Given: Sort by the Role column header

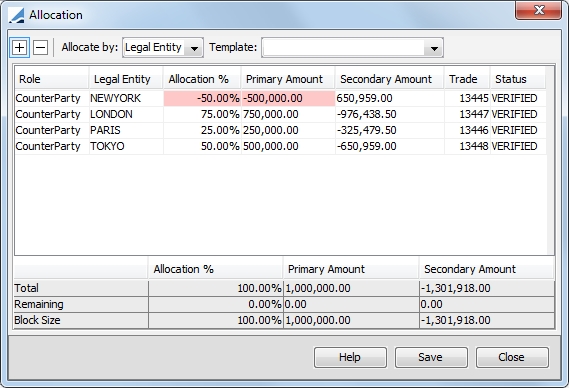Looking at the screenshot, I should point(52,79).
